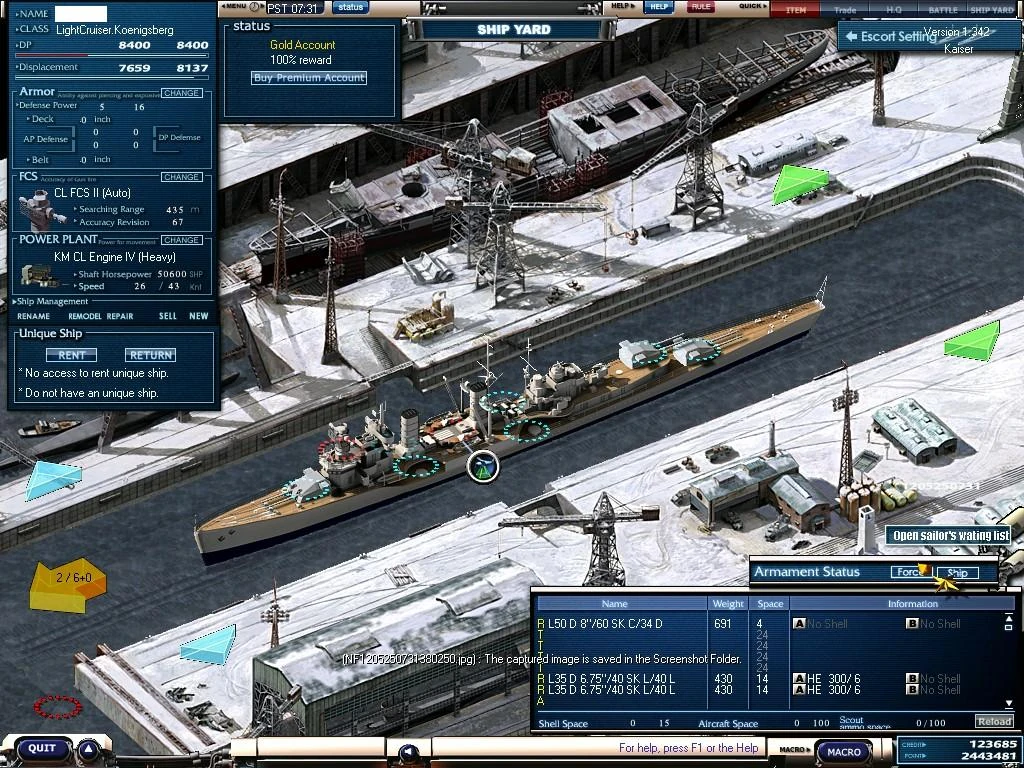The width and height of the screenshot is (1024, 768).
Task: Click the red RULE icon in top bar
Action: tap(699, 7)
